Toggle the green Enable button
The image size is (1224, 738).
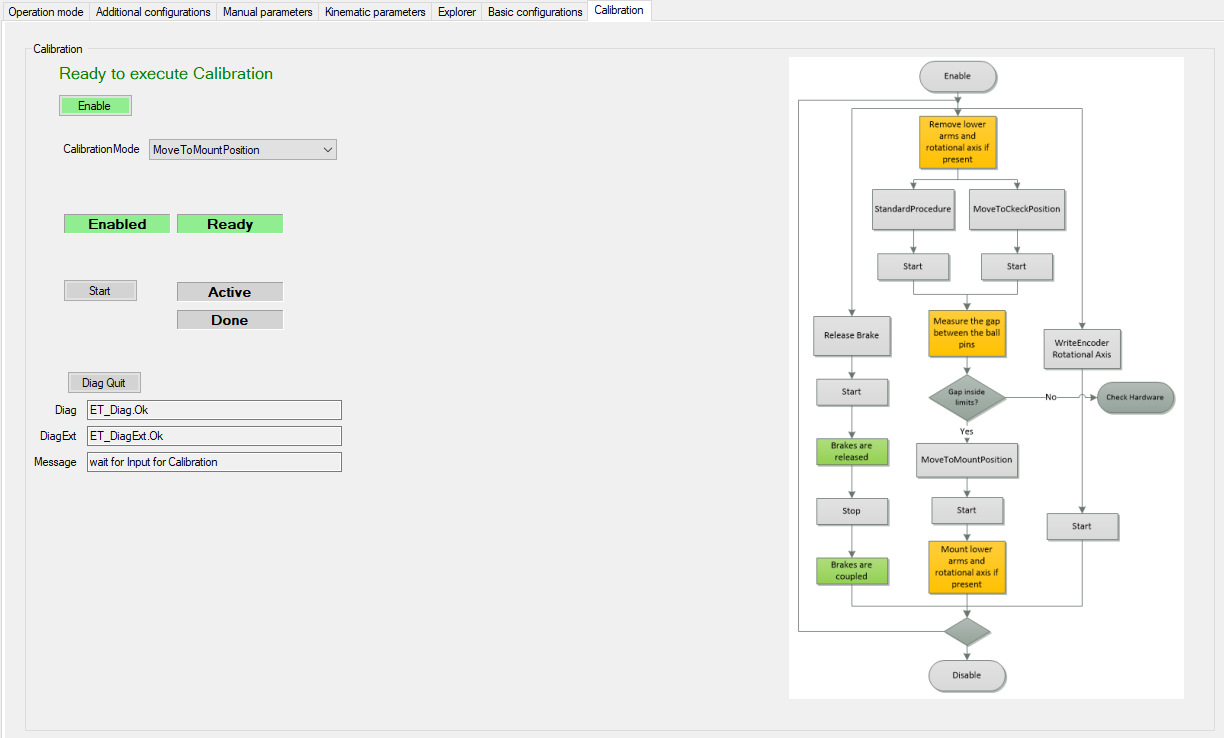click(x=95, y=106)
